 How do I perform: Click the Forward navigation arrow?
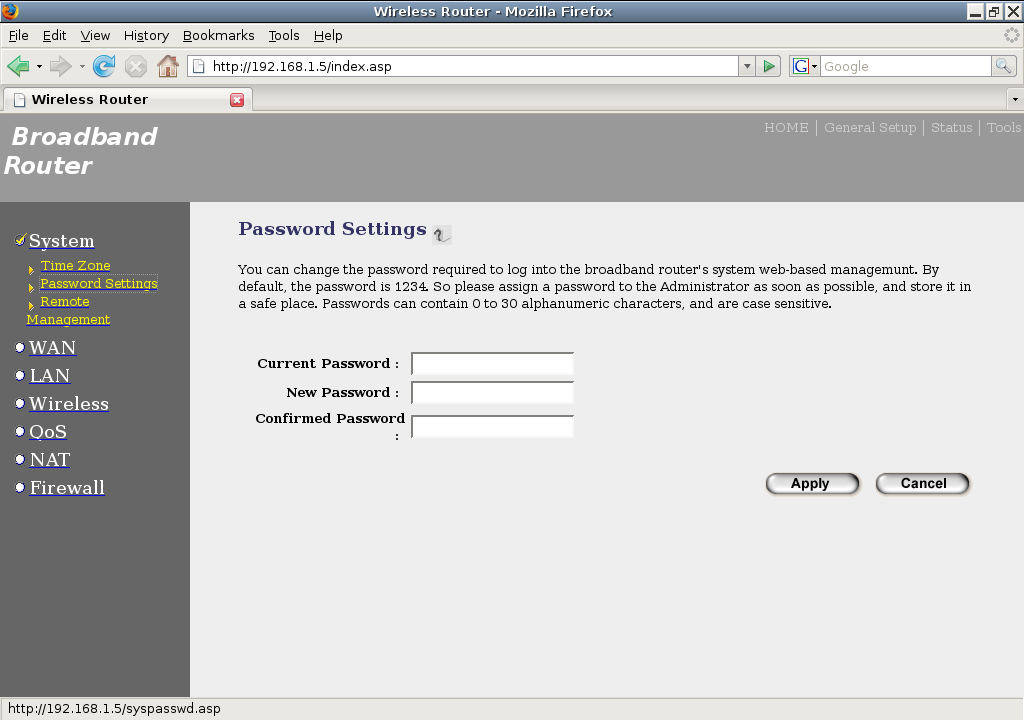point(60,66)
